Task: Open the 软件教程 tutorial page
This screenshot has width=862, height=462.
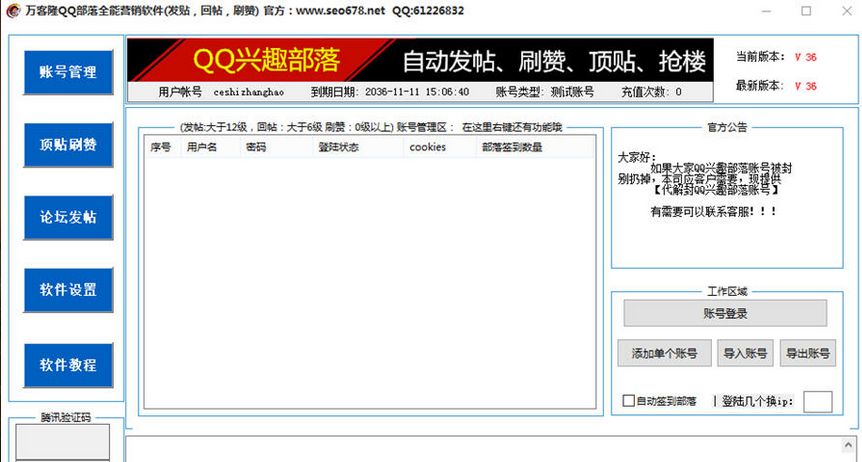Action: point(68,365)
